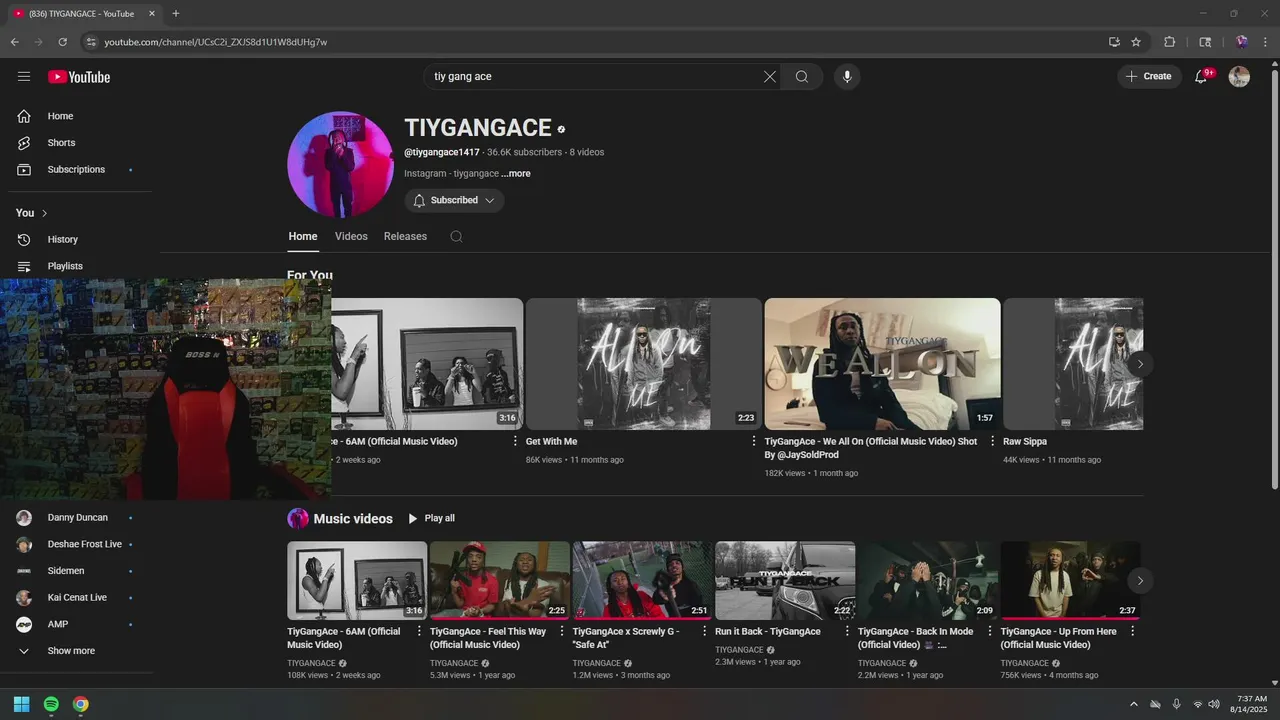
Task: Open Back In Mode video thumbnail
Action: click(928, 581)
